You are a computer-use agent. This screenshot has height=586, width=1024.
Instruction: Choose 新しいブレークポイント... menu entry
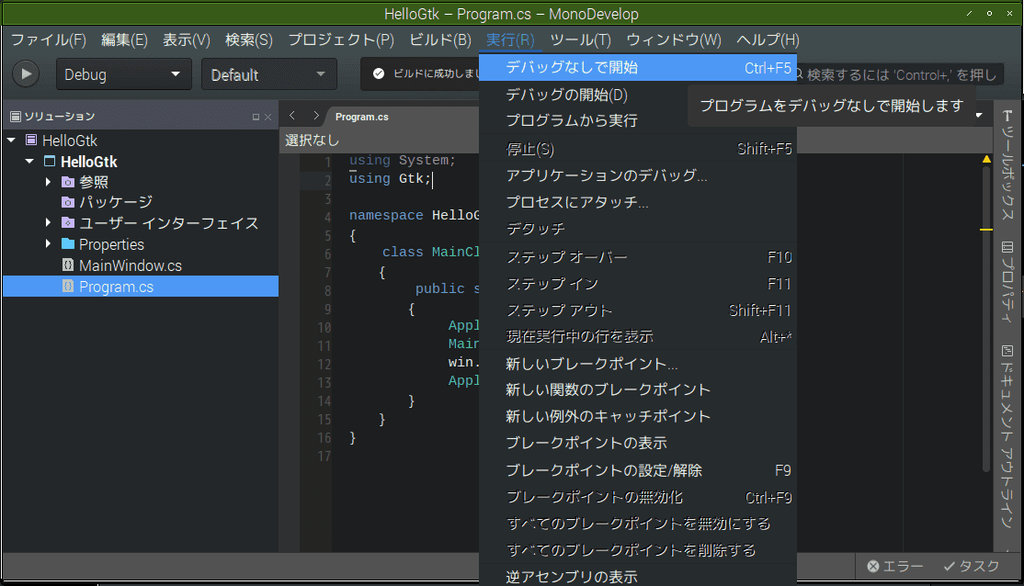pyautogui.click(x=638, y=363)
